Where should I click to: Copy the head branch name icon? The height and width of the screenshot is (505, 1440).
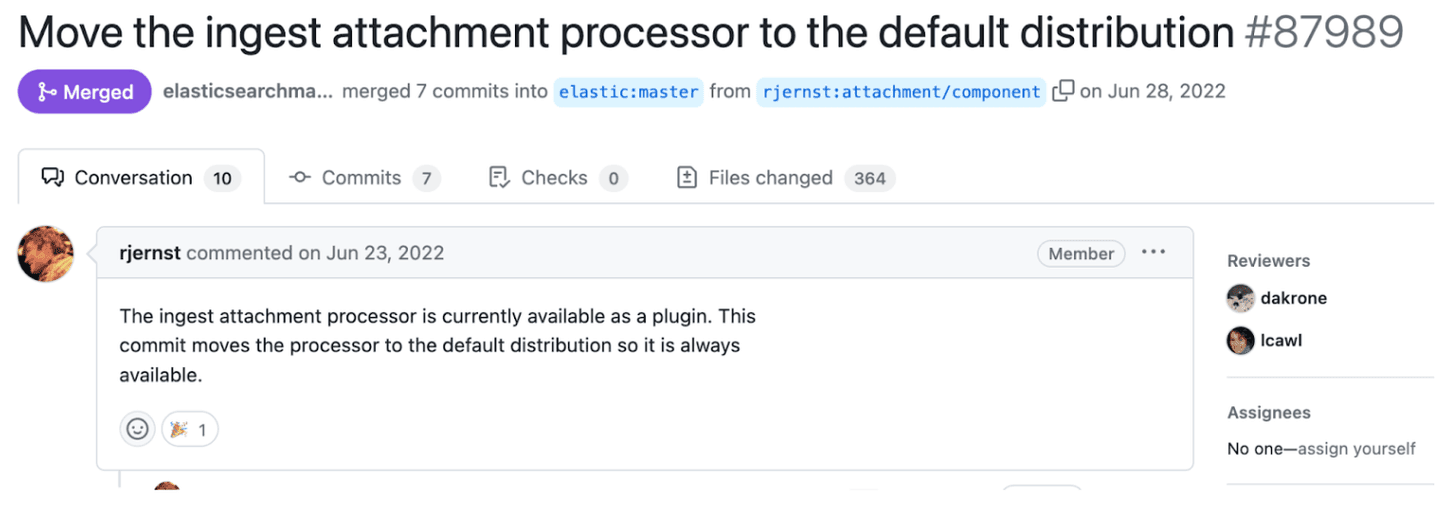click(1063, 92)
